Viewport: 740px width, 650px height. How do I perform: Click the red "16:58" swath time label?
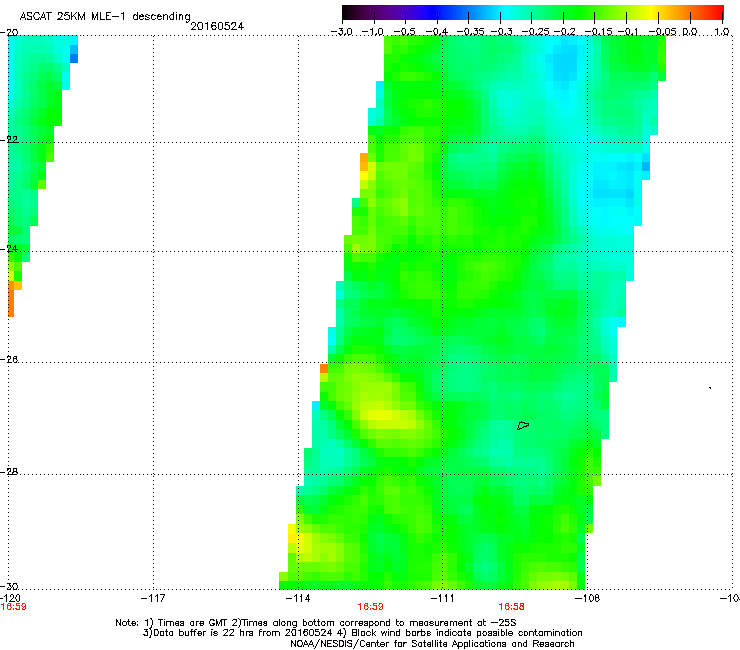pos(512,607)
